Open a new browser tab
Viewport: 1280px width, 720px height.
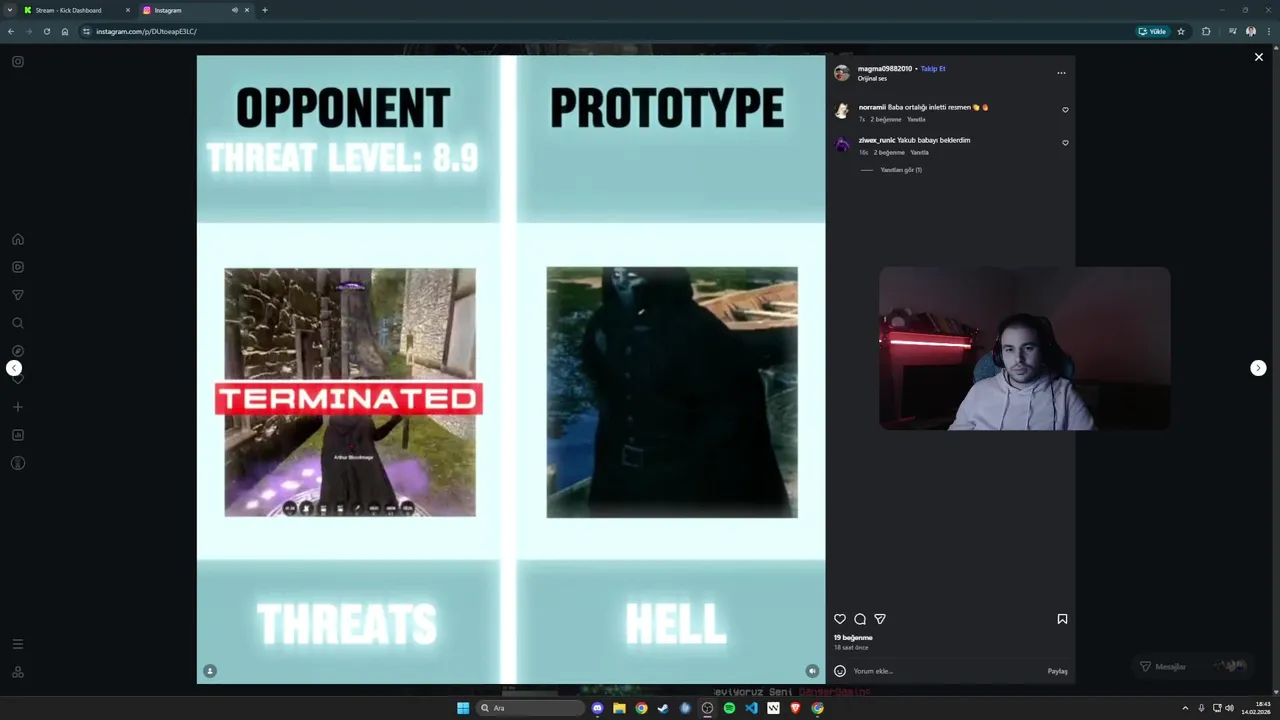coord(265,10)
